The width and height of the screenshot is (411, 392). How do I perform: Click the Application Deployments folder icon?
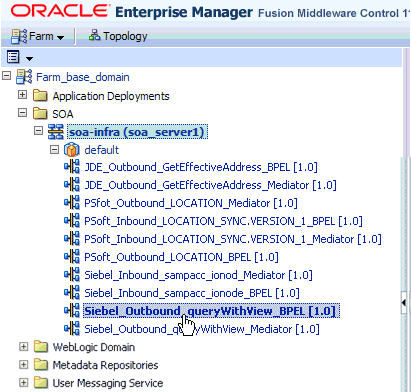[40, 96]
